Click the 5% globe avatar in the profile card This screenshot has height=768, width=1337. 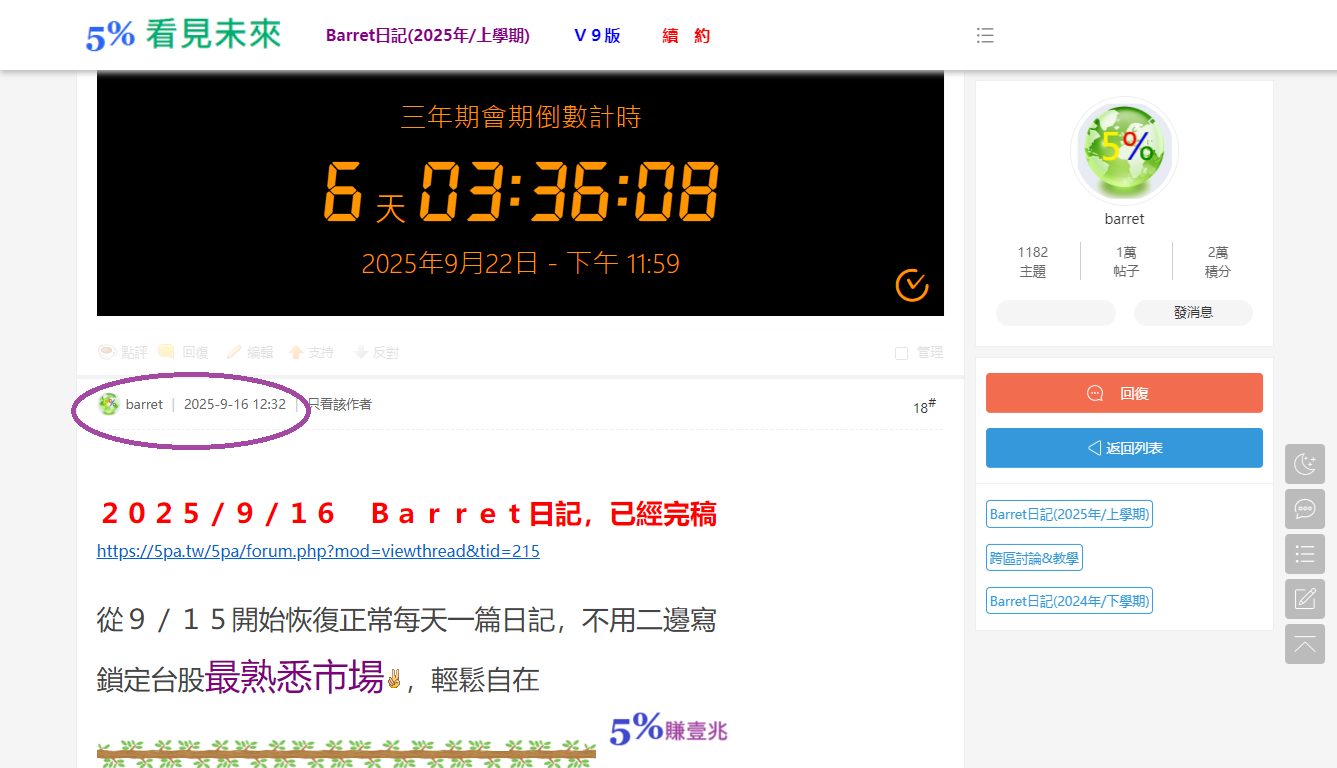click(x=1124, y=151)
